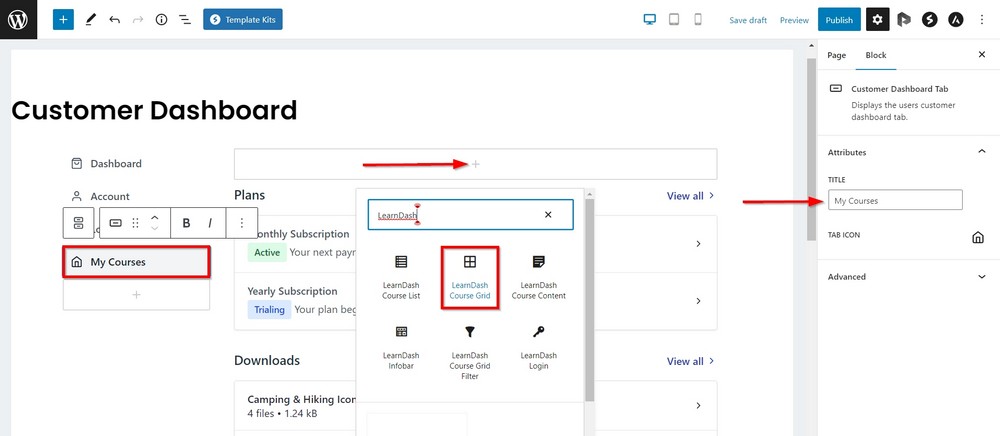1000x436 pixels.
Task: Open Camping & Hiking download chevron
Action: pos(698,405)
